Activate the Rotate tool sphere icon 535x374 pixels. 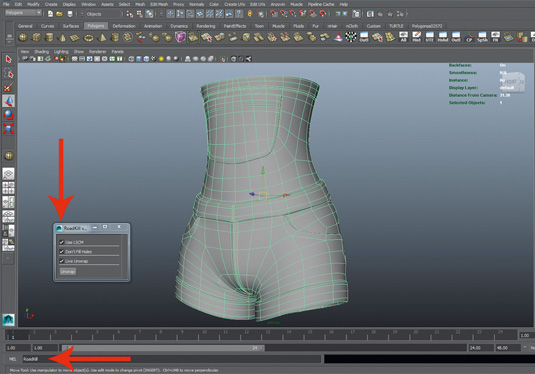click(x=9, y=115)
